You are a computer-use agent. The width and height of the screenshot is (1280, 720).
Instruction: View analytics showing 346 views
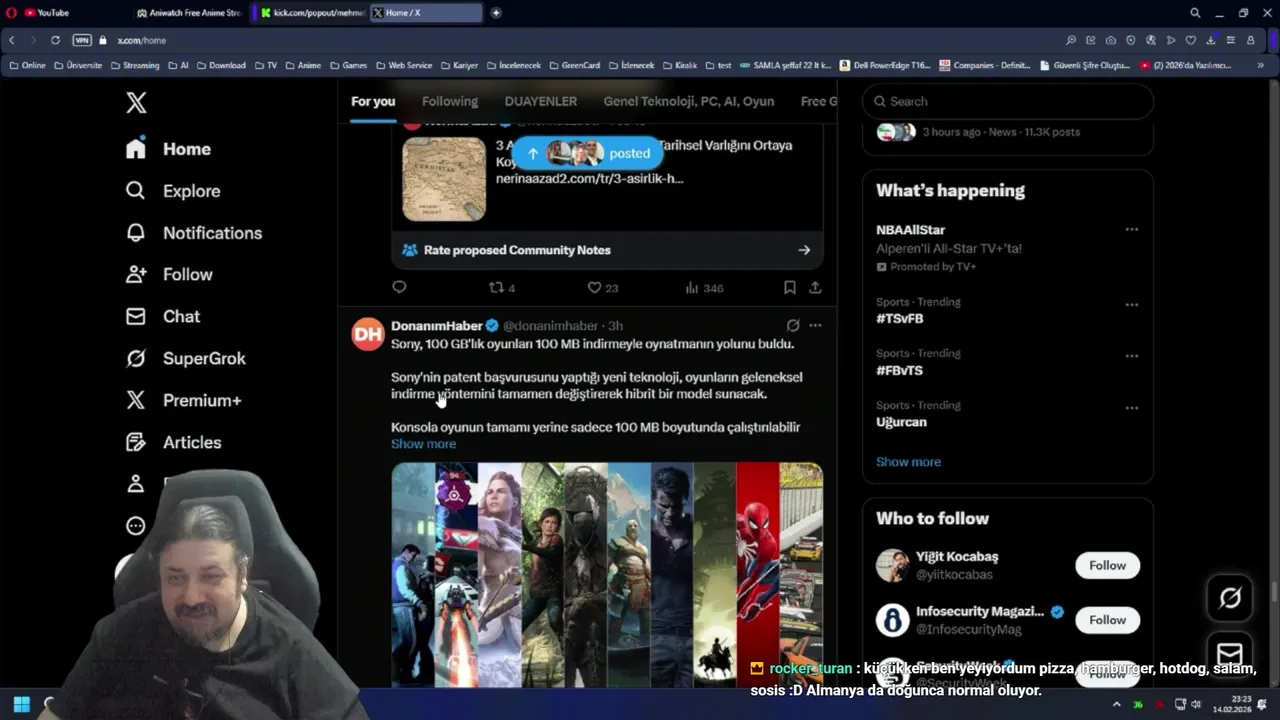click(704, 287)
